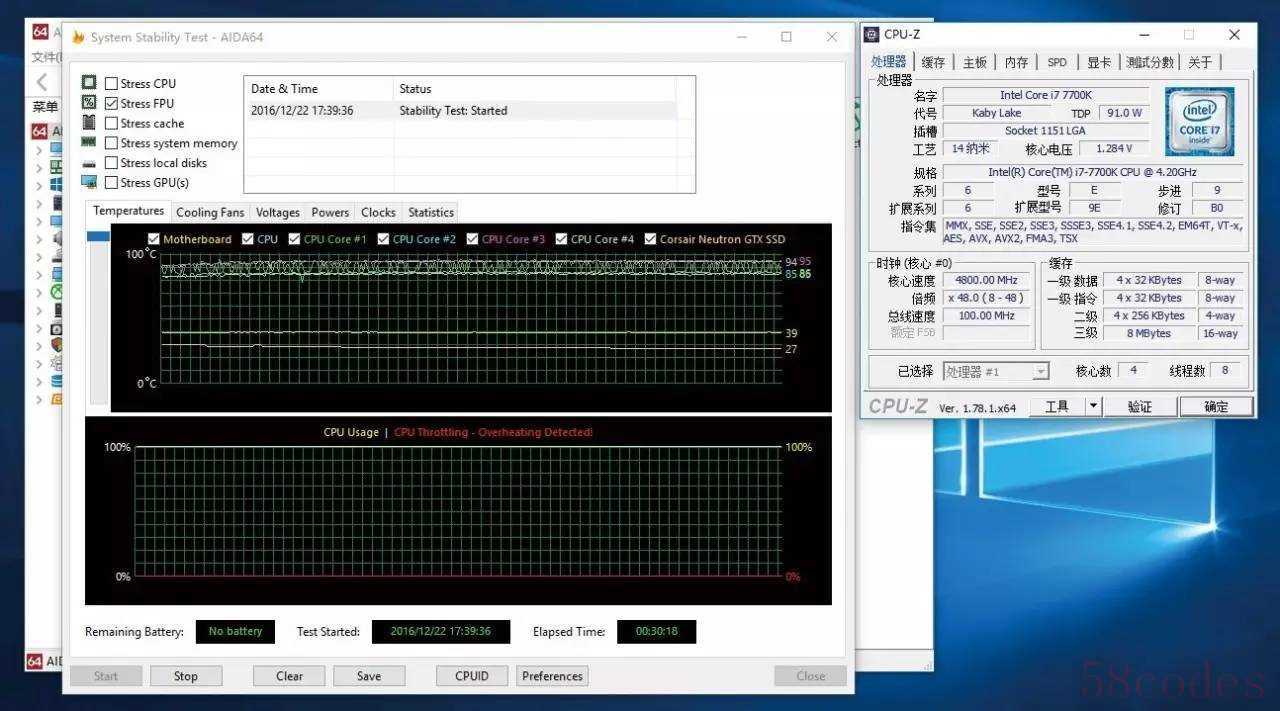This screenshot has width=1280, height=711.
Task: Uncheck the CPU temperature graph checkbox
Action: coord(247,239)
